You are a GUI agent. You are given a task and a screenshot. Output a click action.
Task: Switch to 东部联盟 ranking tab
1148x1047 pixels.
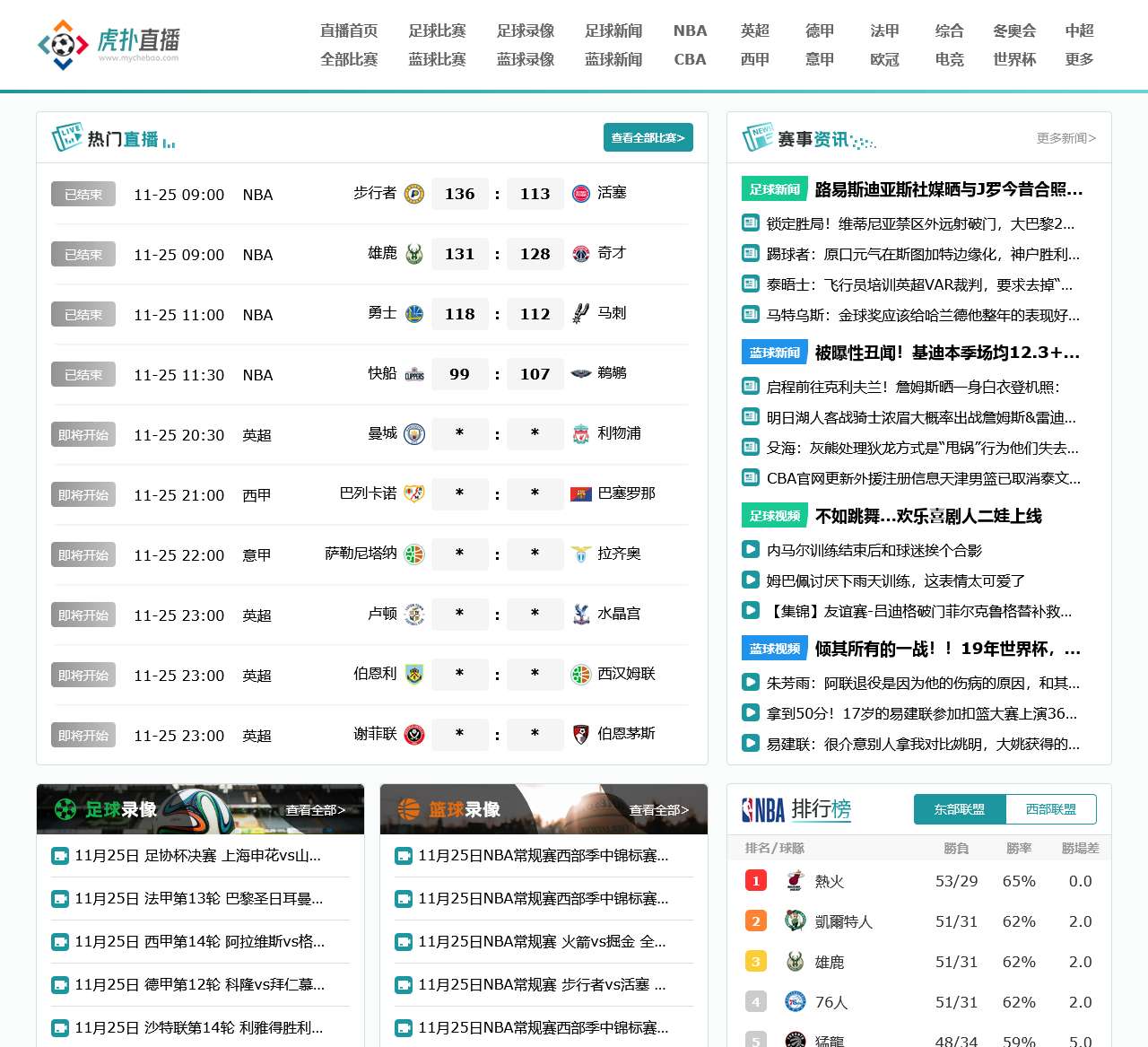point(960,809)
